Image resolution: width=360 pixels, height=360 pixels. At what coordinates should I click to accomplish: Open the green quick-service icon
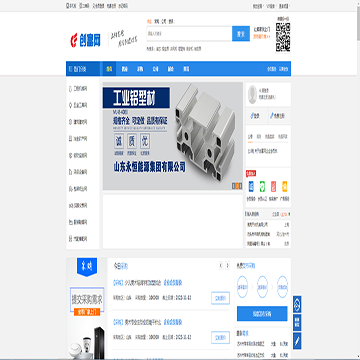(262, 186)
